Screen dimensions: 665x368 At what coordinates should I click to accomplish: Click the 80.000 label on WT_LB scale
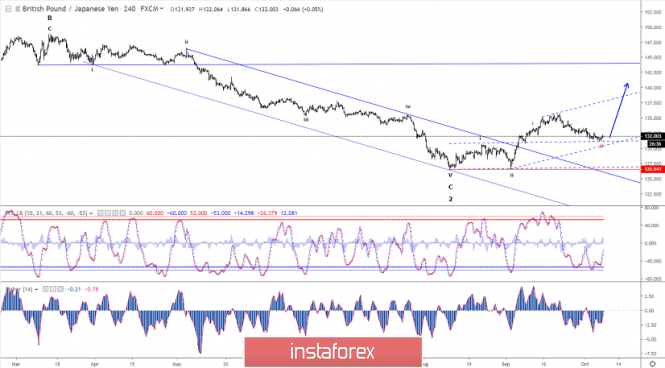pyautogui.click(x=653, y=208)
